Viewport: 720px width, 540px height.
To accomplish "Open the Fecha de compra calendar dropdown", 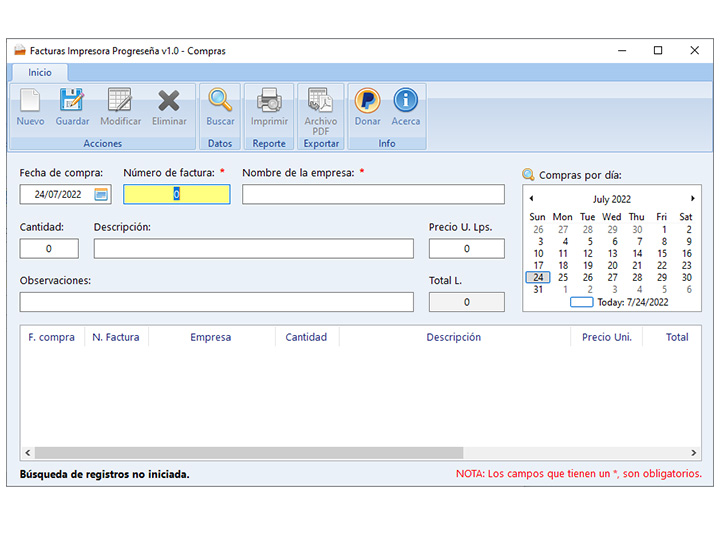I will coord(101,194).
